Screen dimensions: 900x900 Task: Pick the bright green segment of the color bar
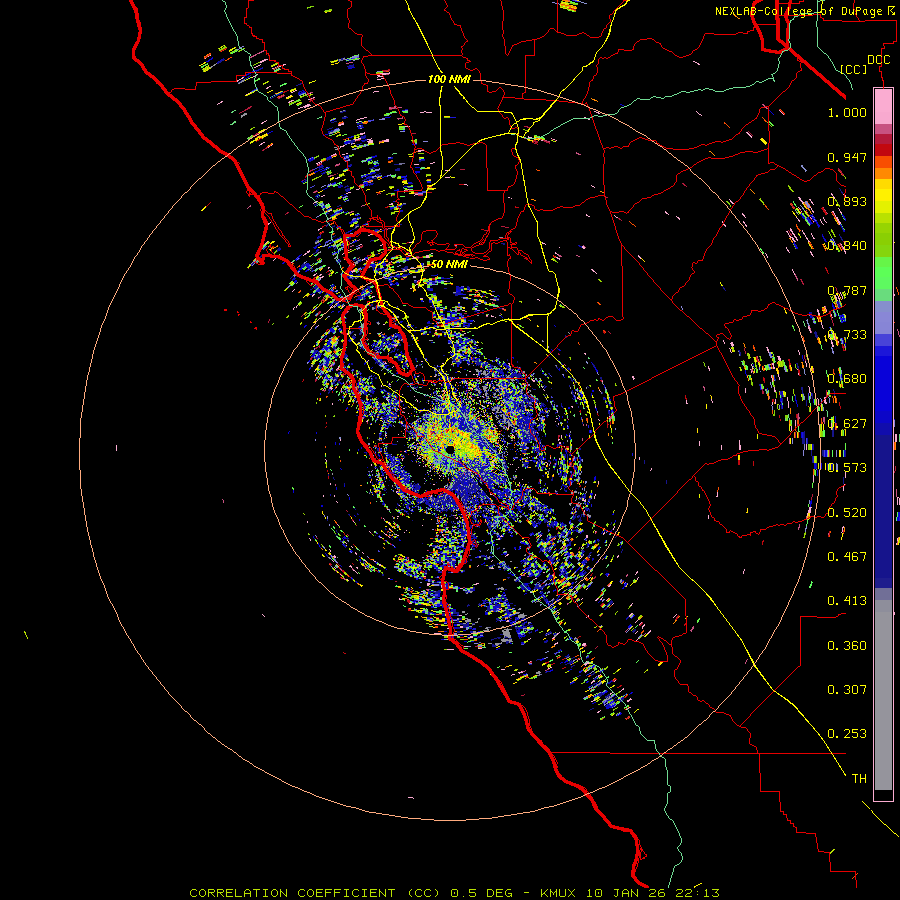coord(883,273)
